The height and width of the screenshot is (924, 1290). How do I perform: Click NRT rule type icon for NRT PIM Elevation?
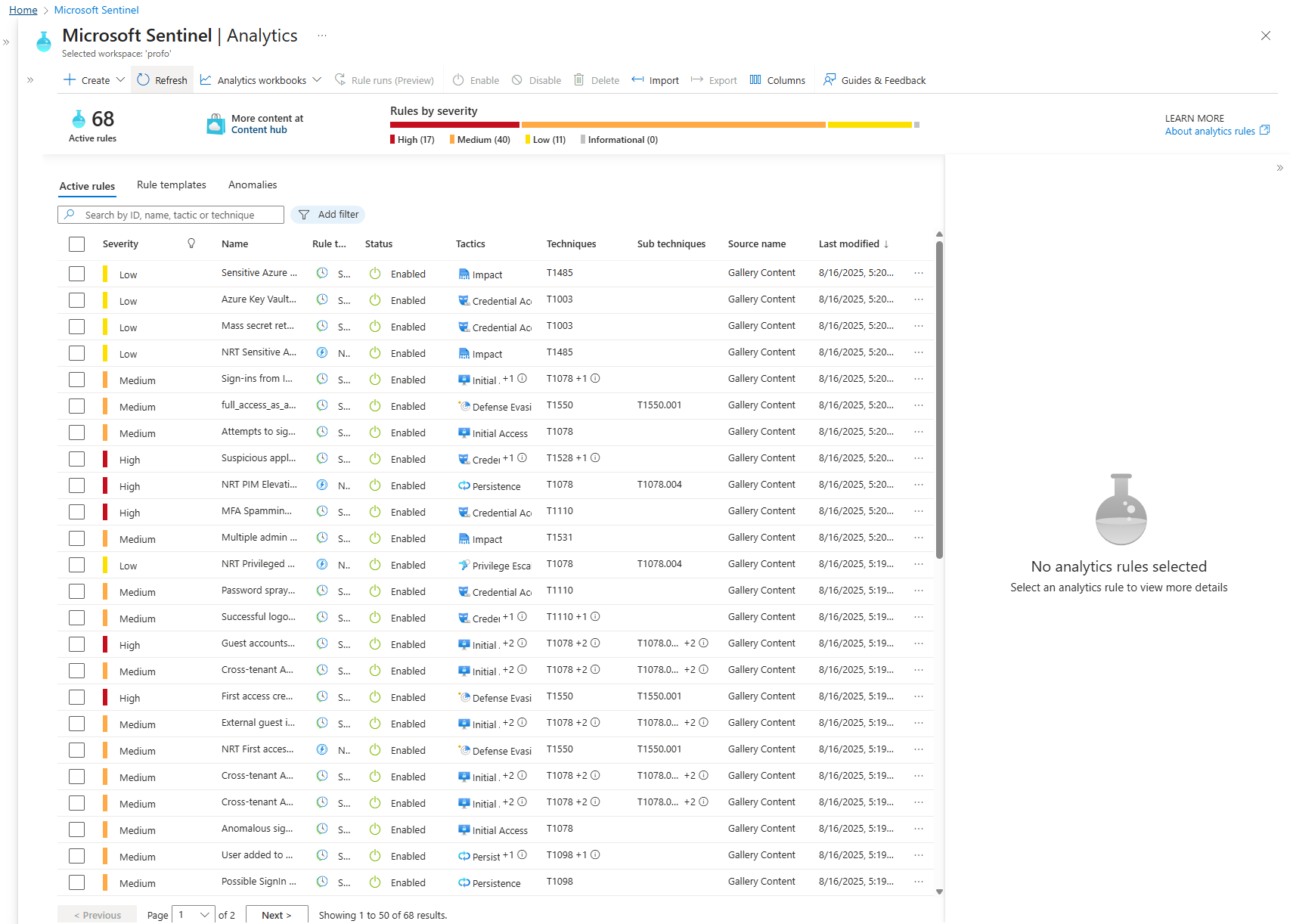(x=322, y=485)
